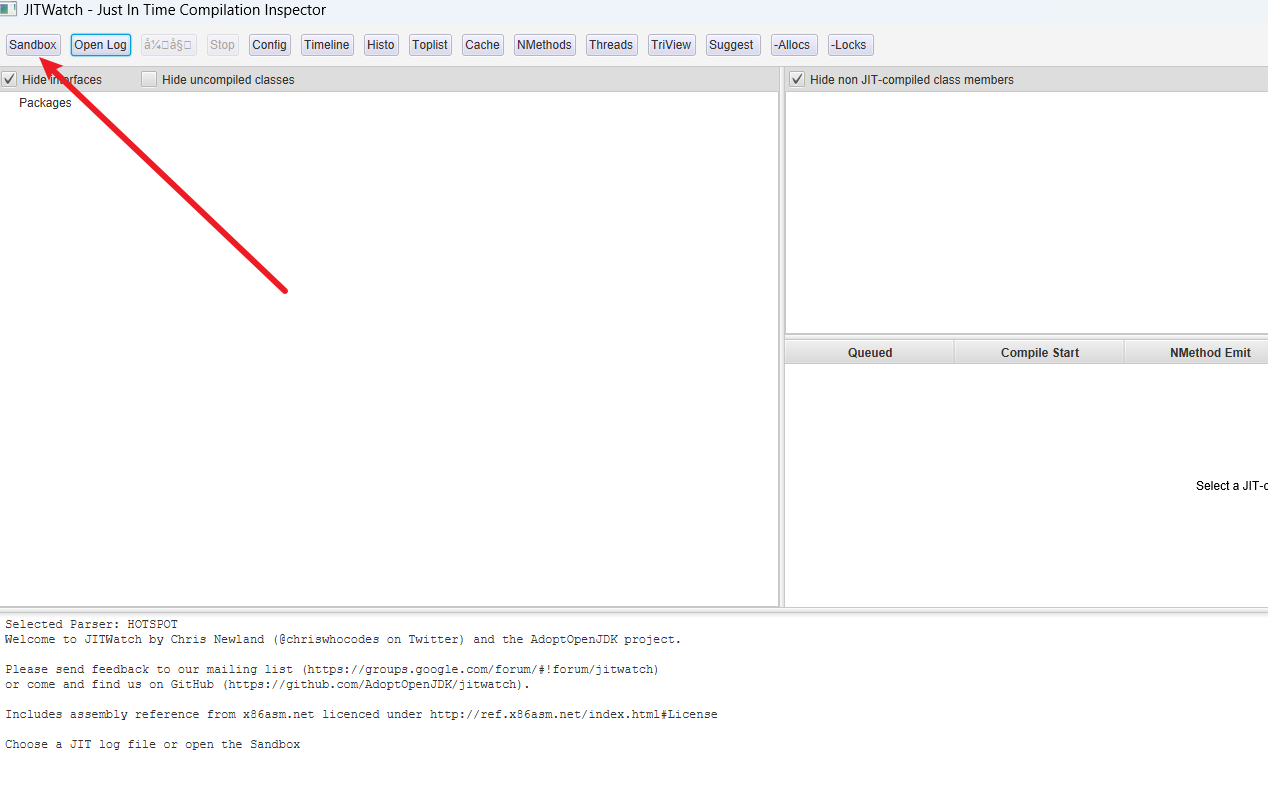This screenshot has height=790, width=1268.
Task: Open the -Locks eliminated locks report
Action: pyautogui.click(x=850, y=45)
